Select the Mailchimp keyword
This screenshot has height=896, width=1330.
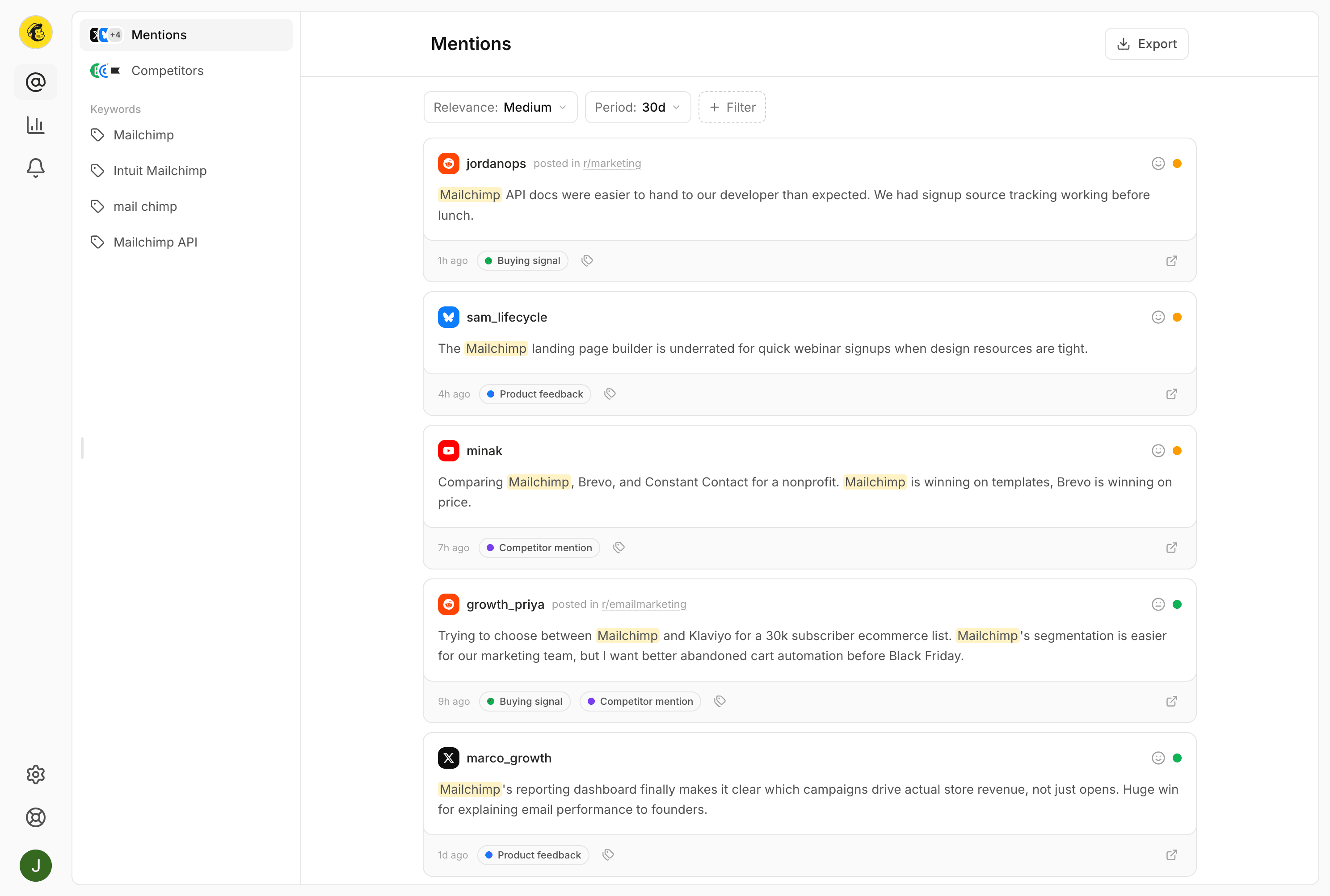[186, 135]
